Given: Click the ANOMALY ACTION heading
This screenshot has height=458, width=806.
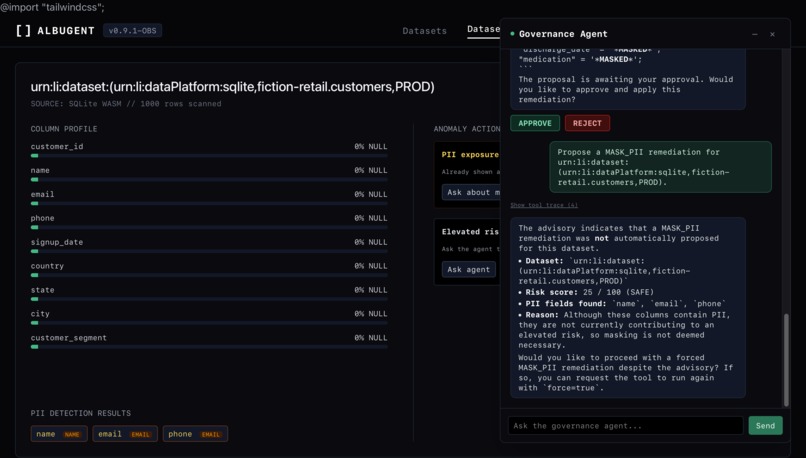Looking at the screenshot, I should (467, 129).
